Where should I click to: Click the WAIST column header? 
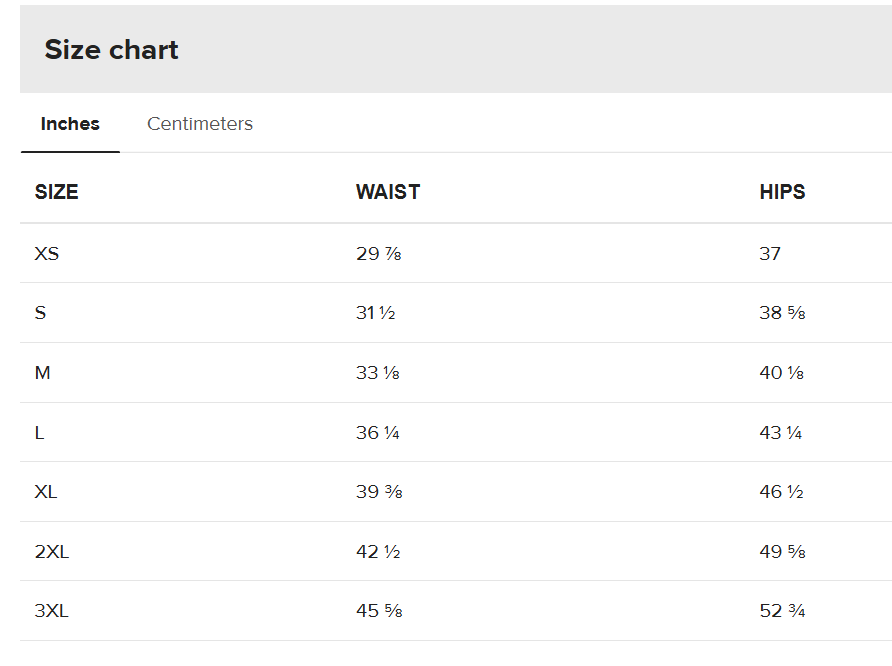pyautogui.click(x=388, y=192)
